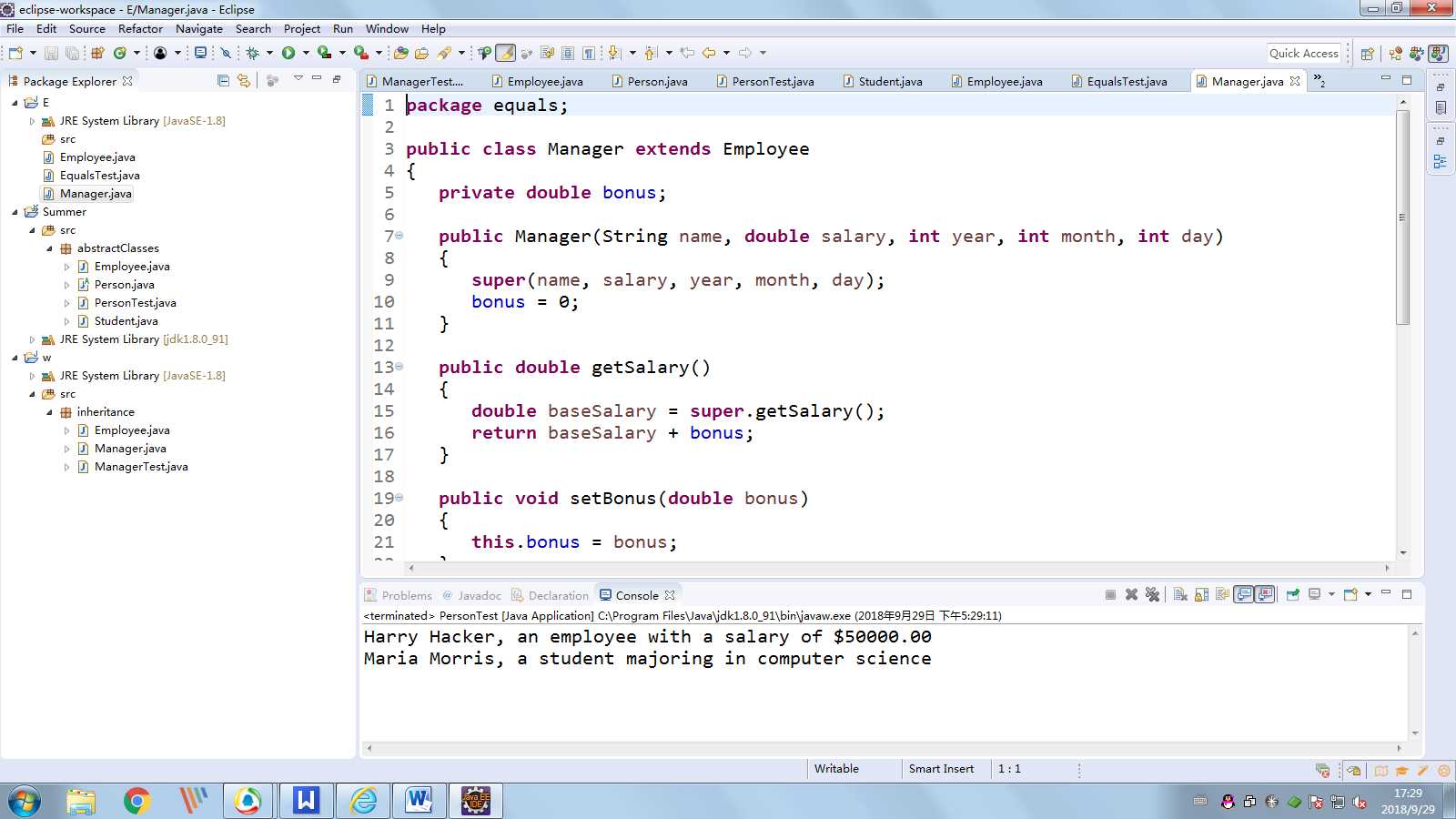The width and height of the screenshot is (1456, 819).
Task: Click the New Java Class icon
Action: point(120,53)
